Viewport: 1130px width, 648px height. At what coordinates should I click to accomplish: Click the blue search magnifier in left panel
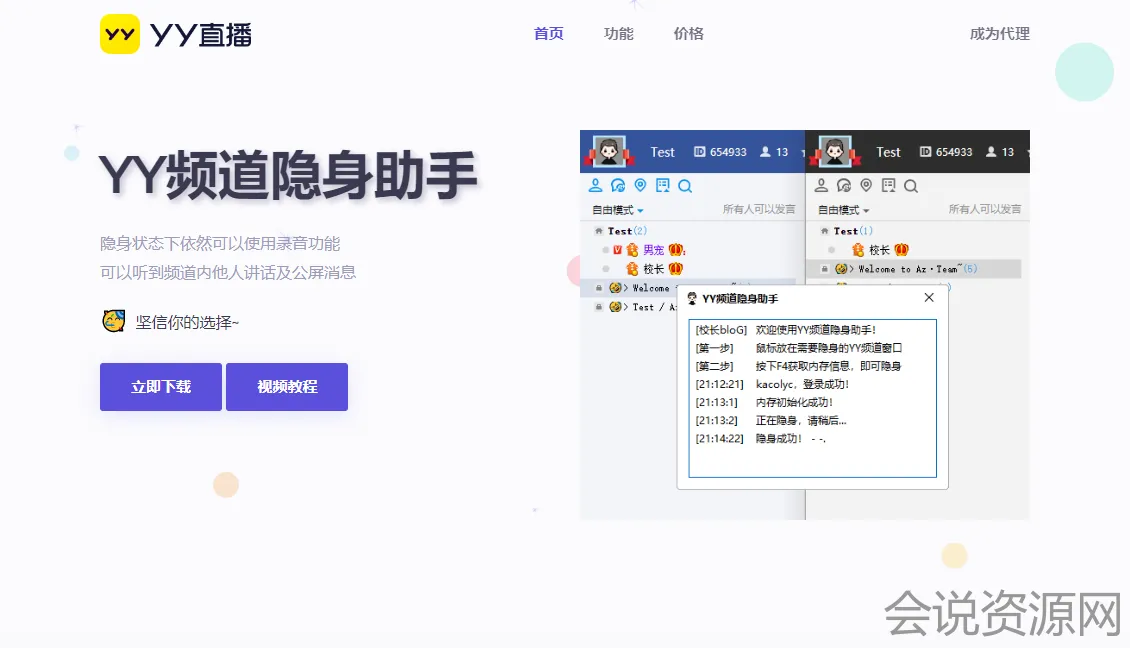click(685, 186)
